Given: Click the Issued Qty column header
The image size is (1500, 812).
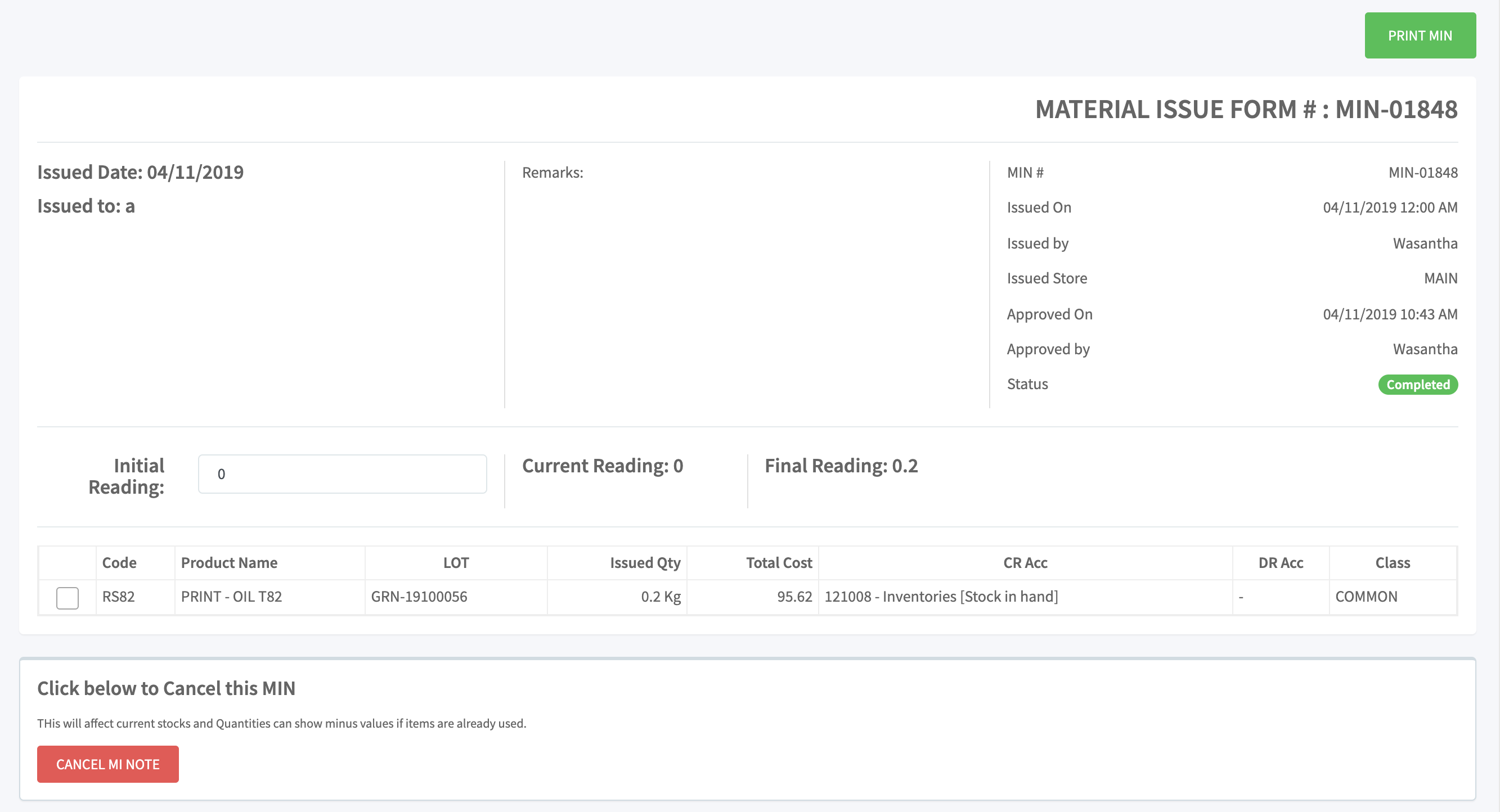Looking at the screenshot, I should click(x=645, y=563).
